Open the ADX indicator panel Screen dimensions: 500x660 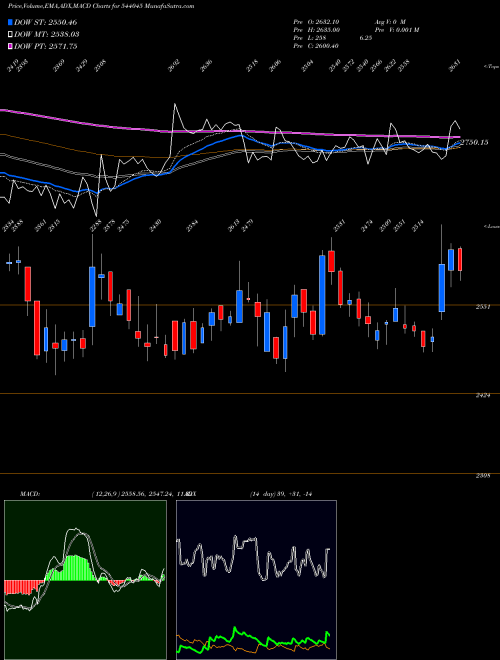(256, 580)
